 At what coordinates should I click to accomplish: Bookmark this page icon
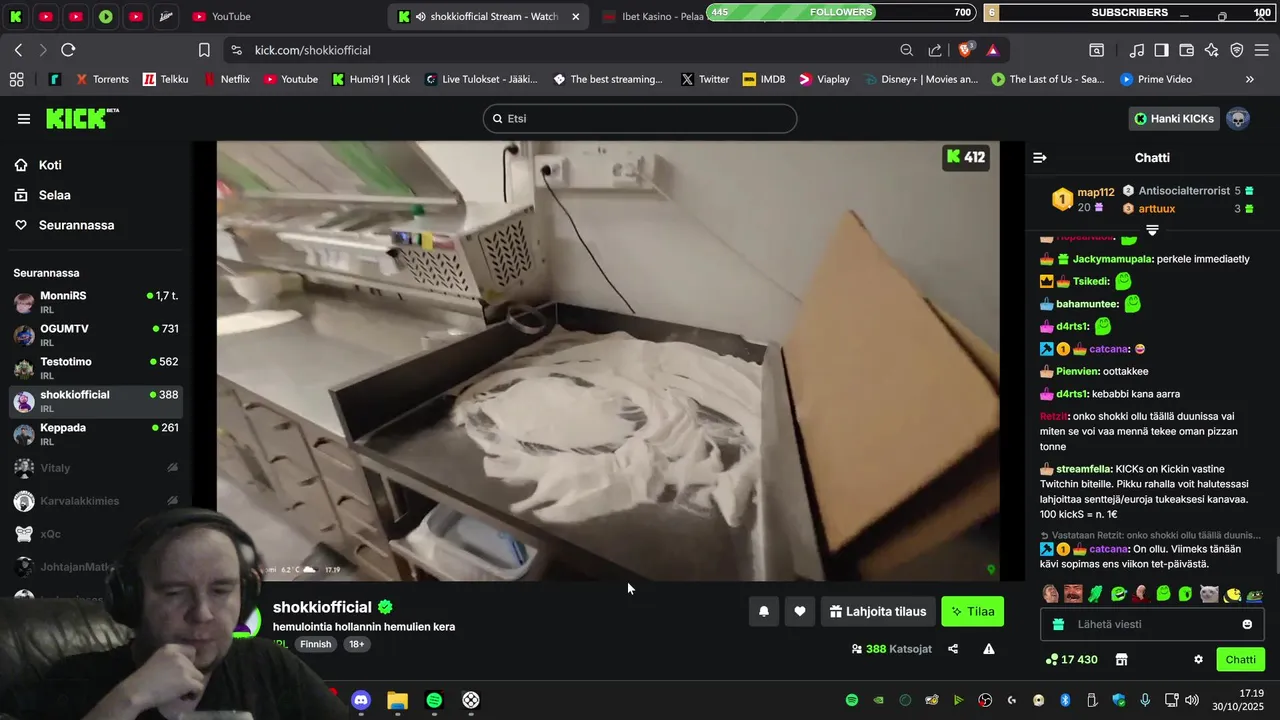(x=204, y=50)
